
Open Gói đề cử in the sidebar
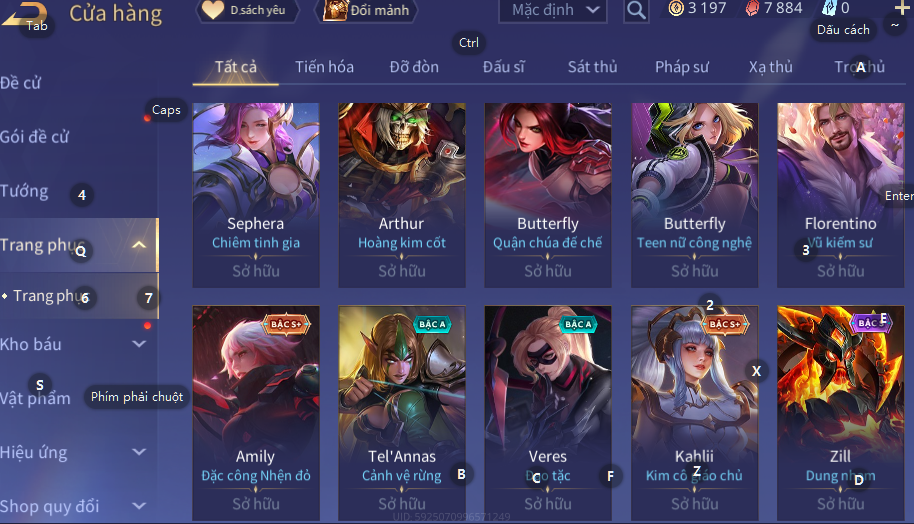click(34, 137)
